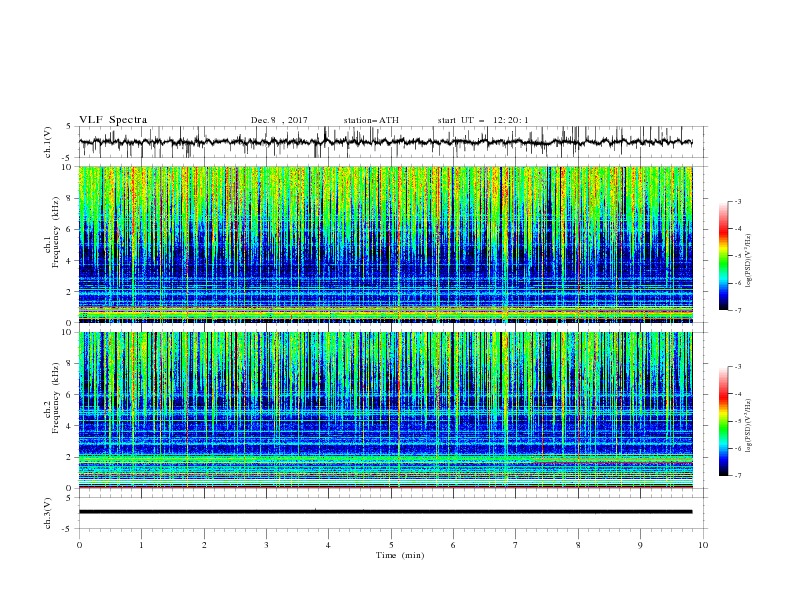Click the "5" tick on ch.1(V) axis
792x612 pixels.
point(69,127)
